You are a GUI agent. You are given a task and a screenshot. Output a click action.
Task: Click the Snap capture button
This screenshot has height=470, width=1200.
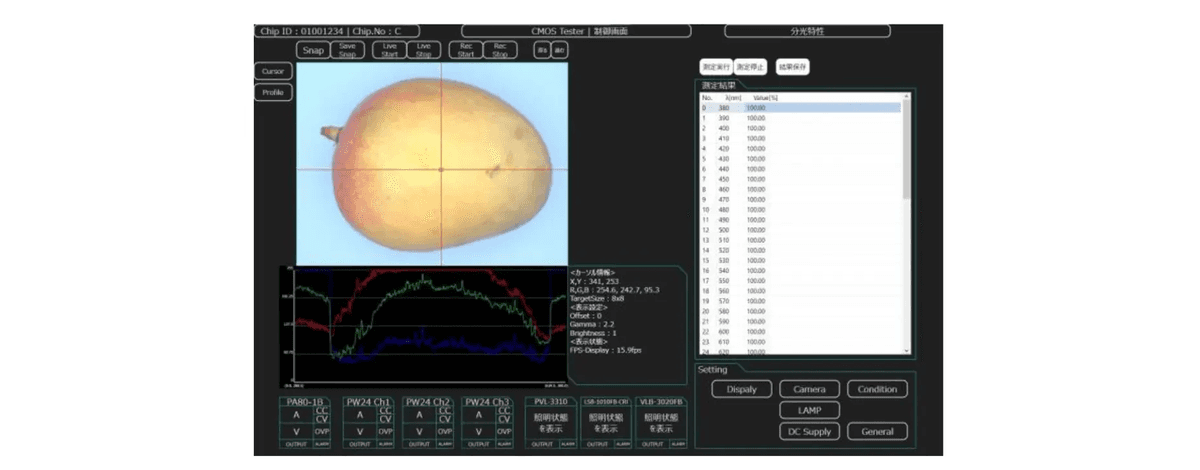(x=312, y=50)
